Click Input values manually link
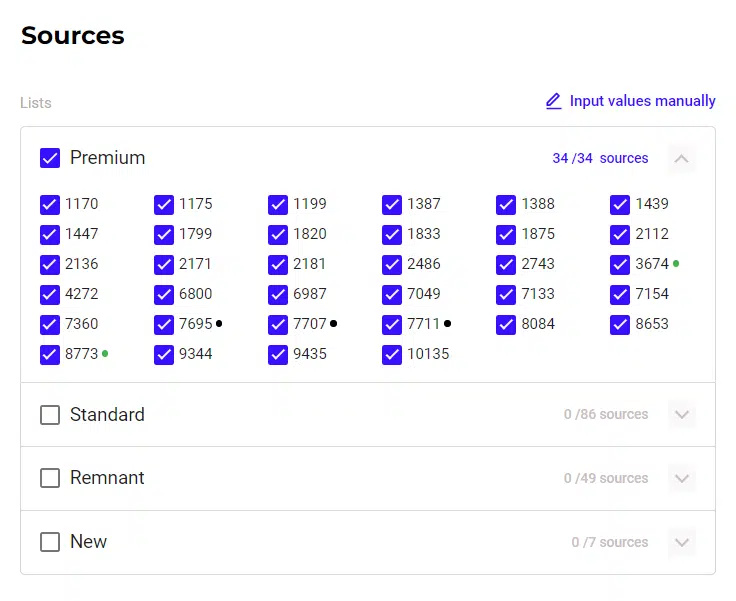Screen dimensions: 736x601 pos(642,101)
